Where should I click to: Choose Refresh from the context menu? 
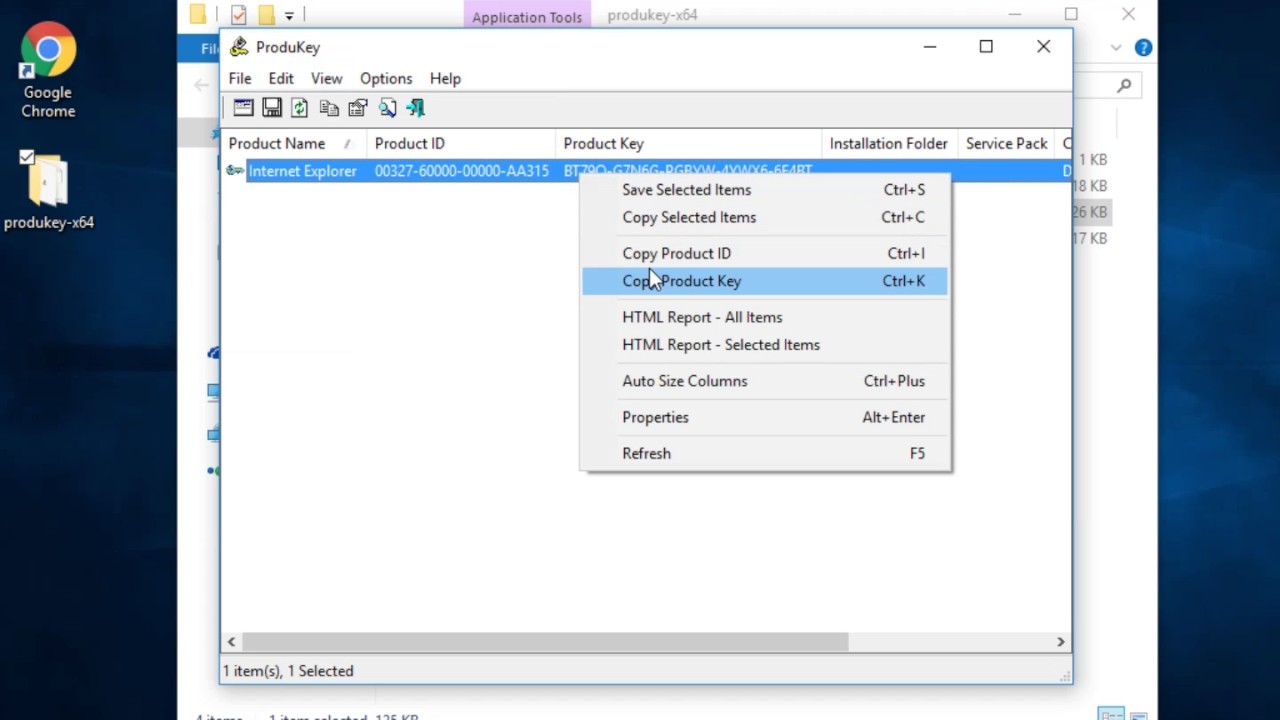point(765,453)
